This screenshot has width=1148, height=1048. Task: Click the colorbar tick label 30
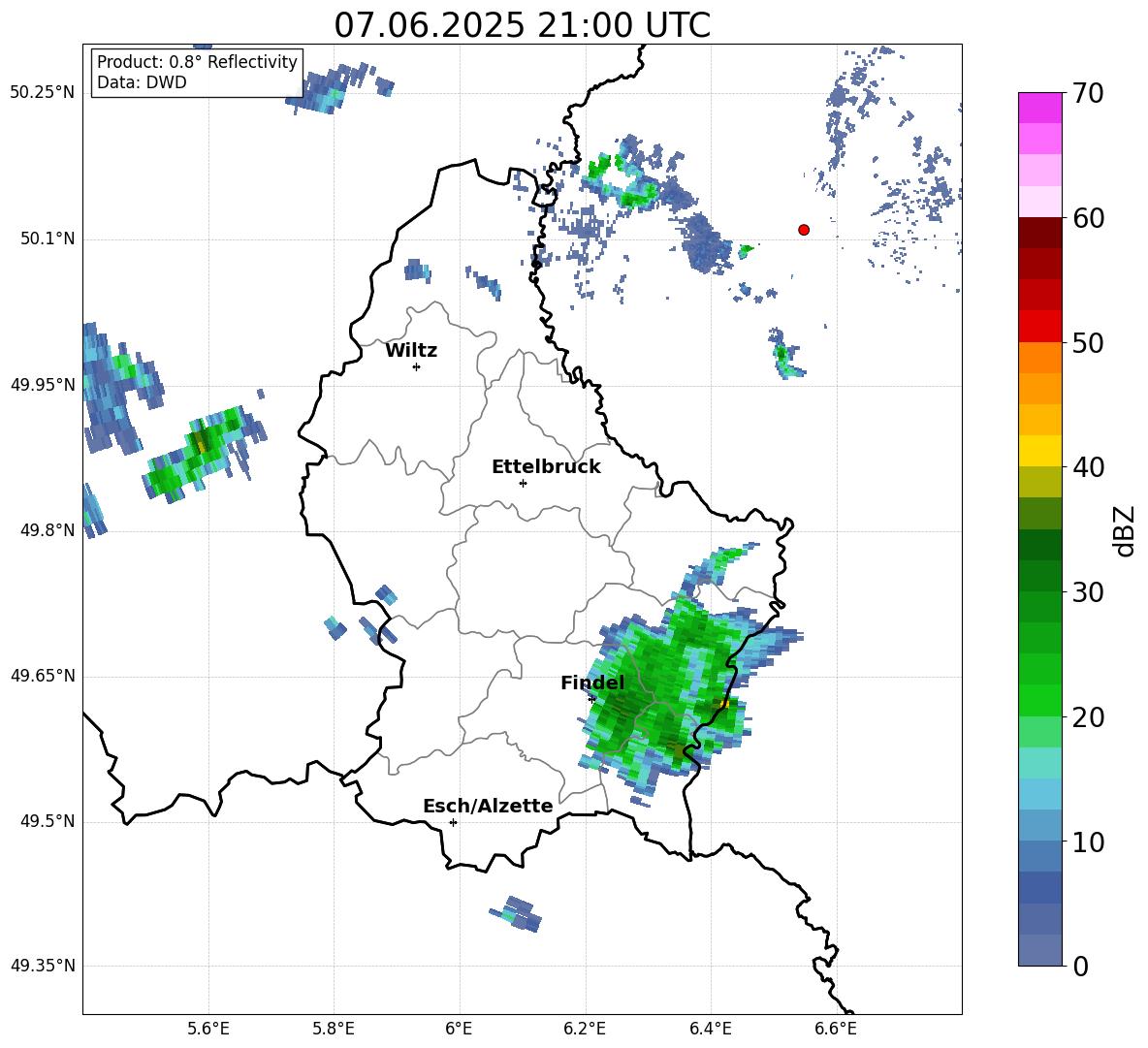point(1088,592)
